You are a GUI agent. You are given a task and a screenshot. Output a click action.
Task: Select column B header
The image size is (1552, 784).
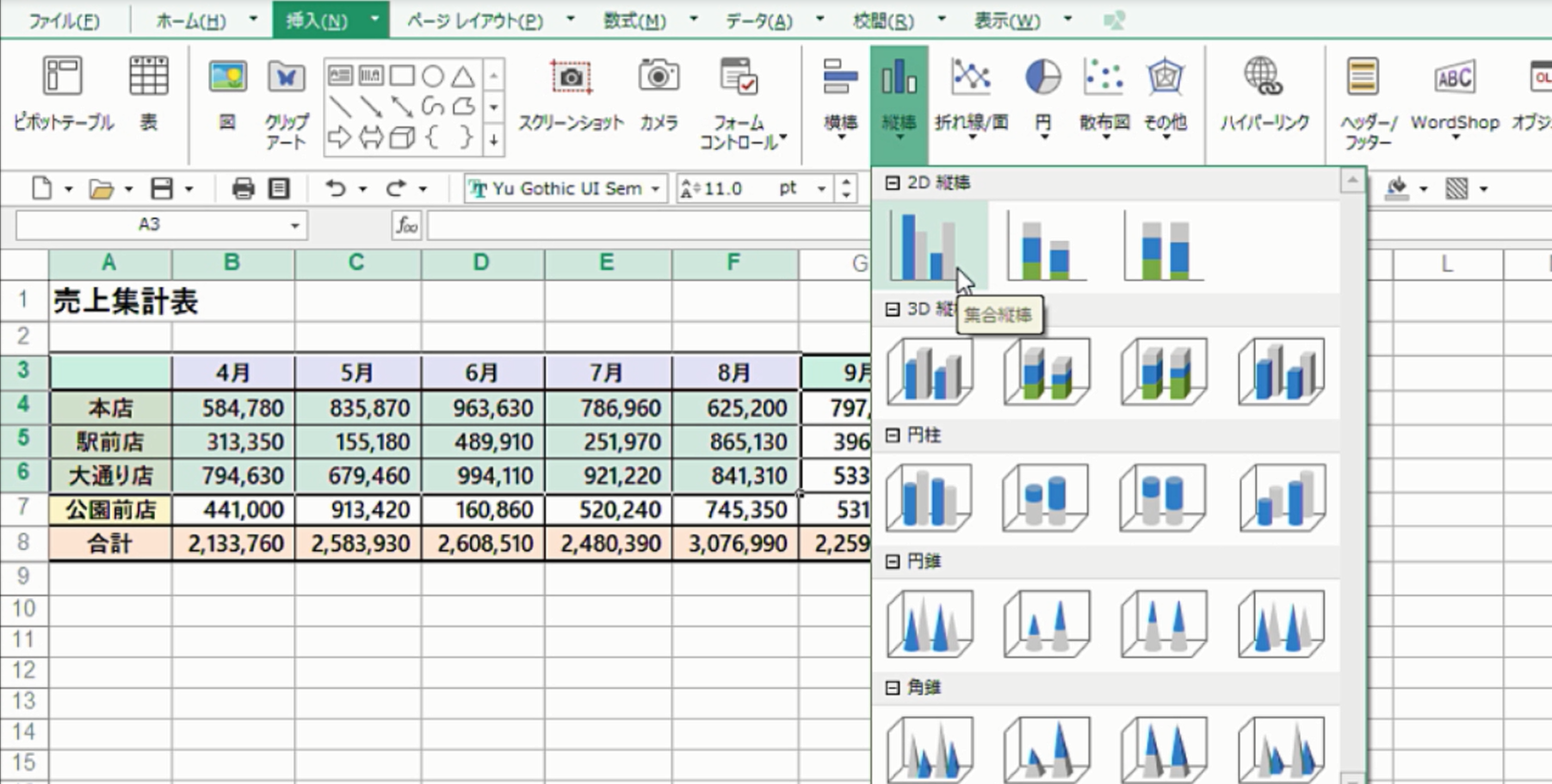click(x=232, y=263)
